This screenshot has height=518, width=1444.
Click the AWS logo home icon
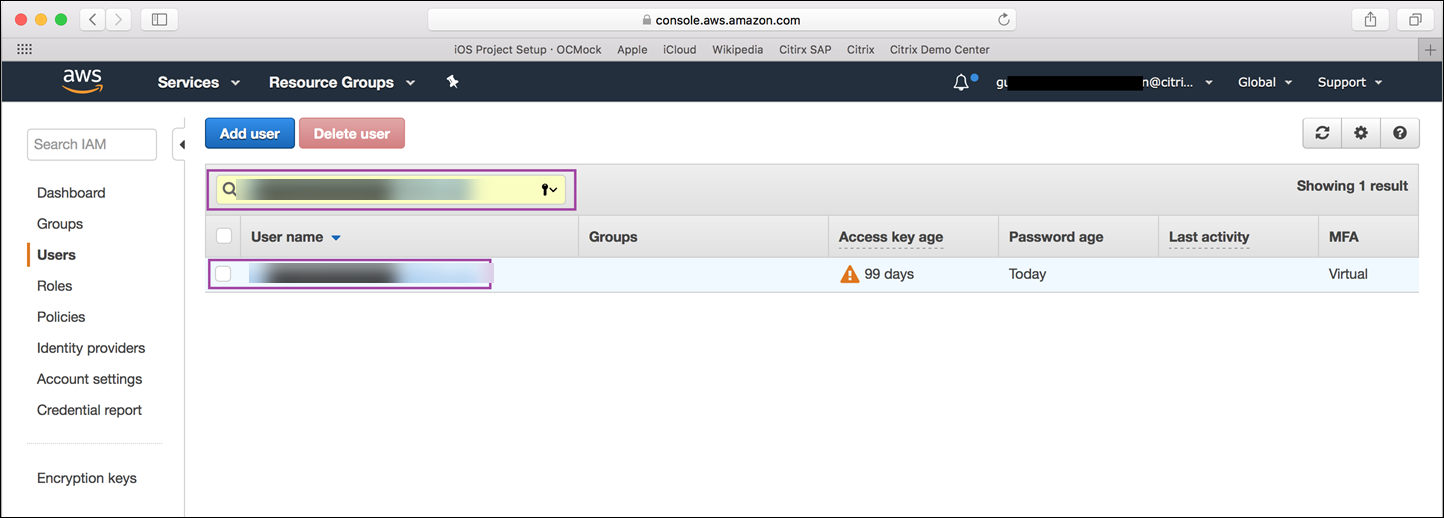[83, 81]
